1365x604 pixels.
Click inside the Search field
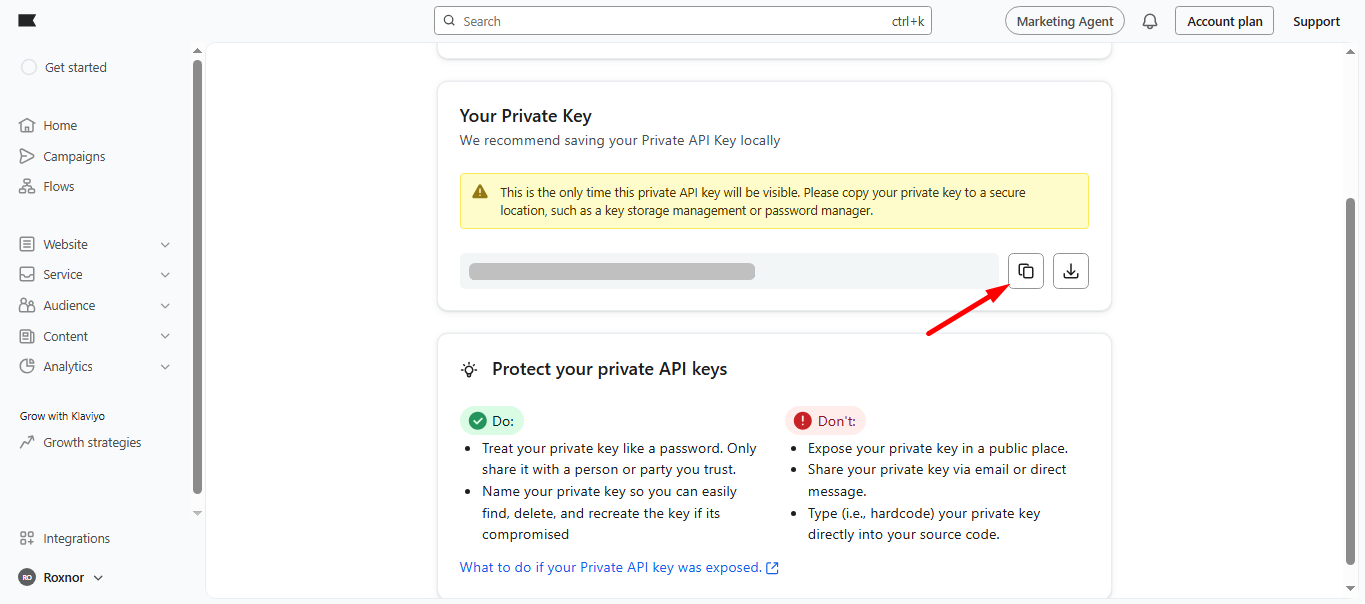(x=682, y=20)
